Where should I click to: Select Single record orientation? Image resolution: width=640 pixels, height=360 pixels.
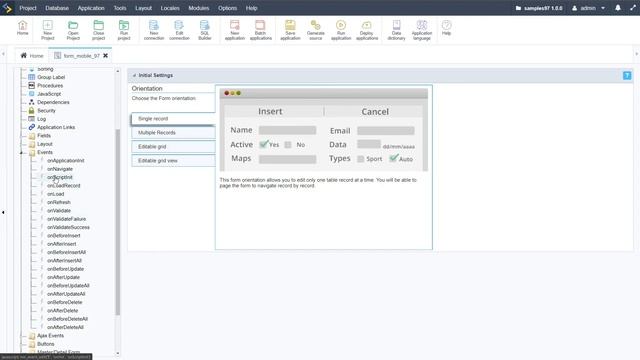173,119
